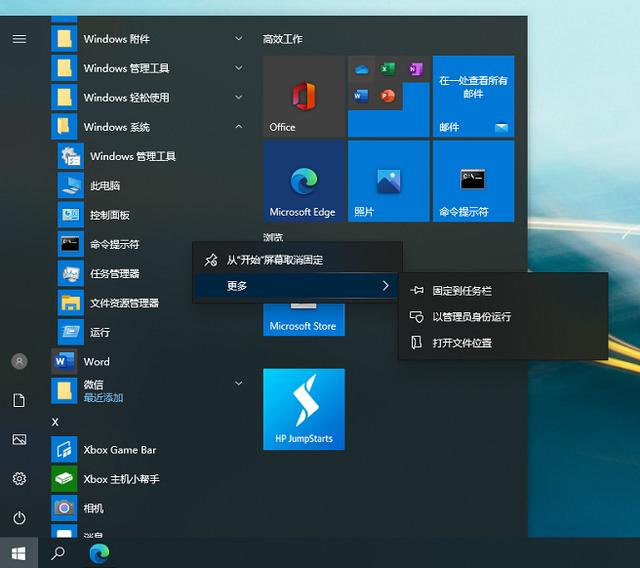The image size is (640, 568).
Task: Open OneDrive in the Office apps tile
Action: pos(361,70)
